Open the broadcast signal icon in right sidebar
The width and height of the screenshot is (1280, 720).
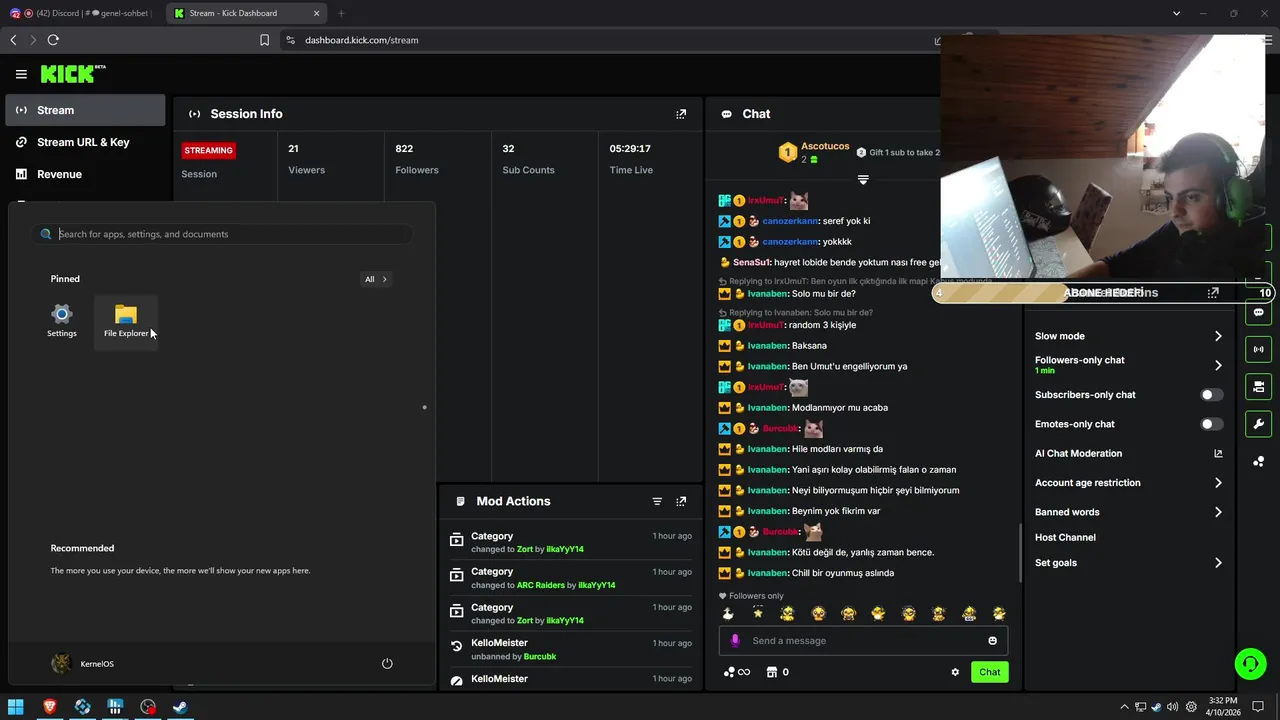pyautogui.click(x=1258, y=349)
